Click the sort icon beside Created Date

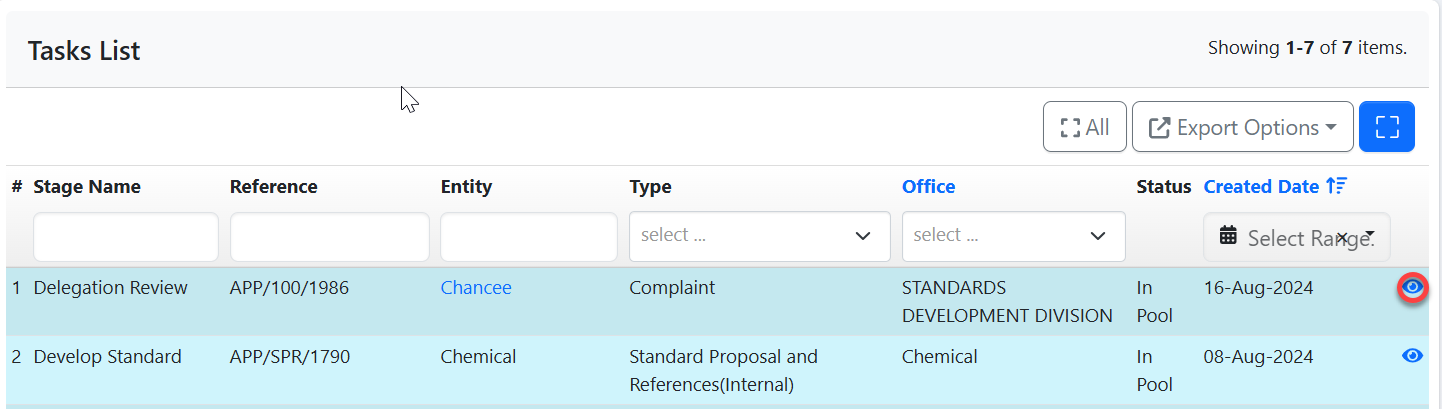coord(1336,186)
